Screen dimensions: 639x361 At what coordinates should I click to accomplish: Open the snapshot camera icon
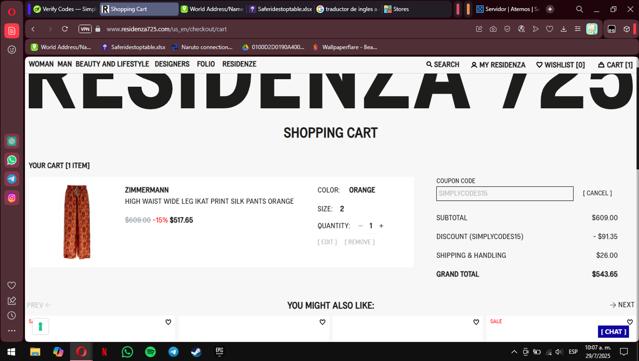[x=493, y=29]
